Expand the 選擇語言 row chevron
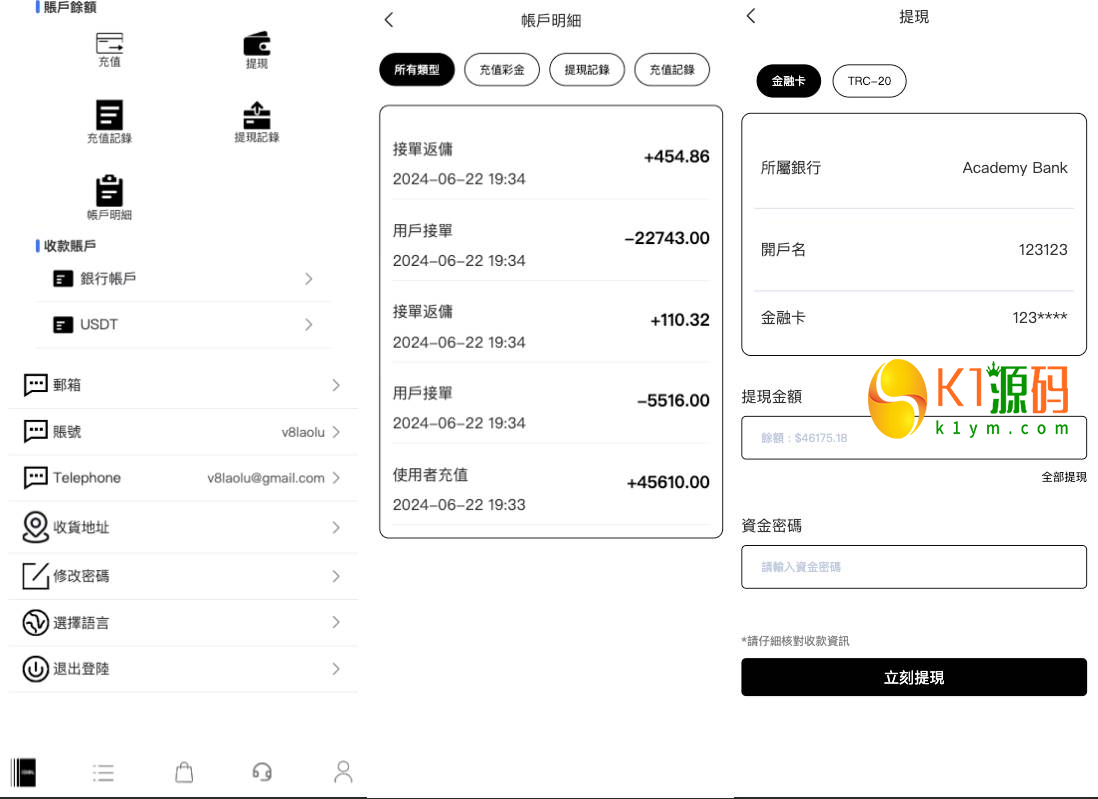This screenshot has width=1098, height=799. (x=336, y=623)
